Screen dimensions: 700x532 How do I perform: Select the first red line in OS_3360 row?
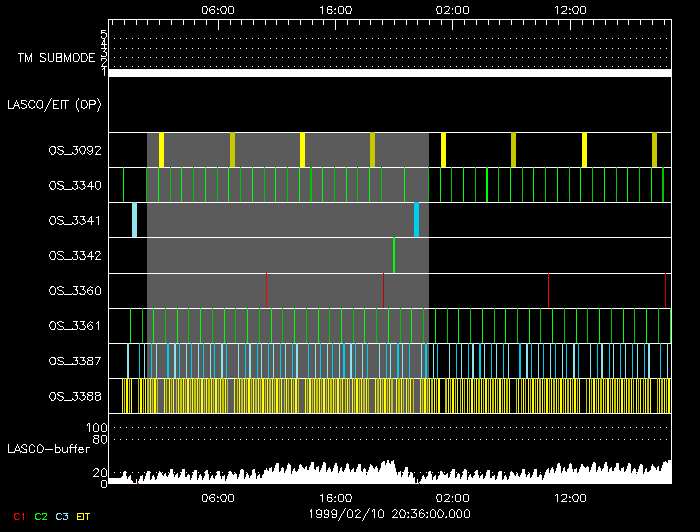(267, 291)
